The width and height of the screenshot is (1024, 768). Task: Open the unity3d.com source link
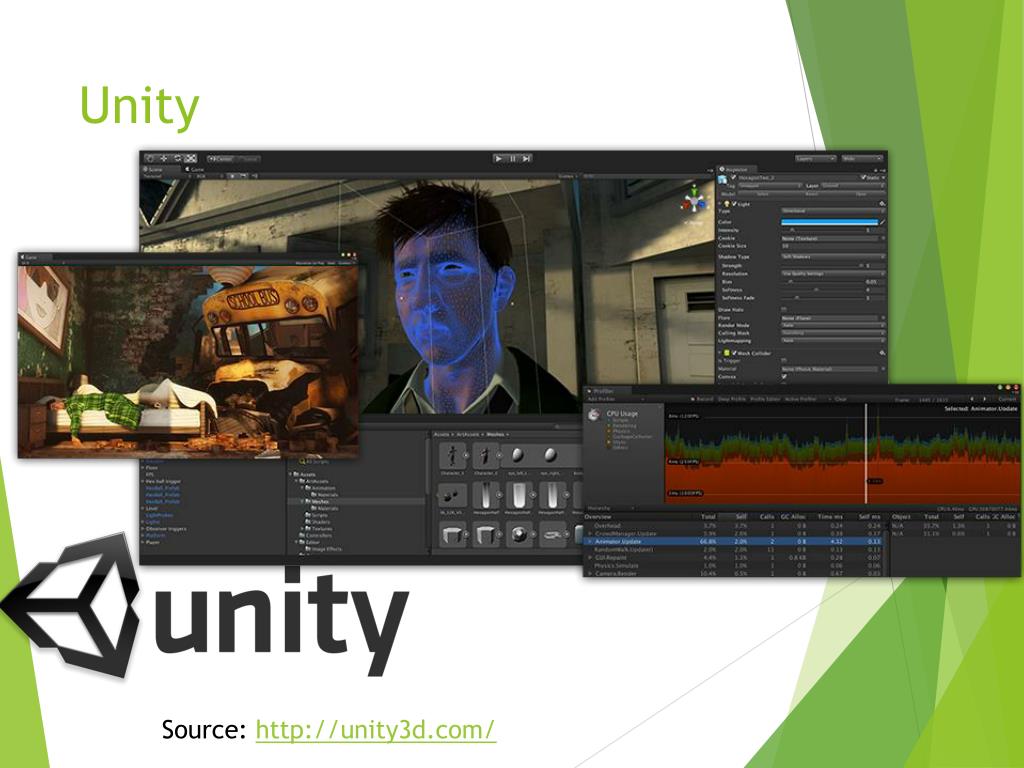click(x=376, y=729)
